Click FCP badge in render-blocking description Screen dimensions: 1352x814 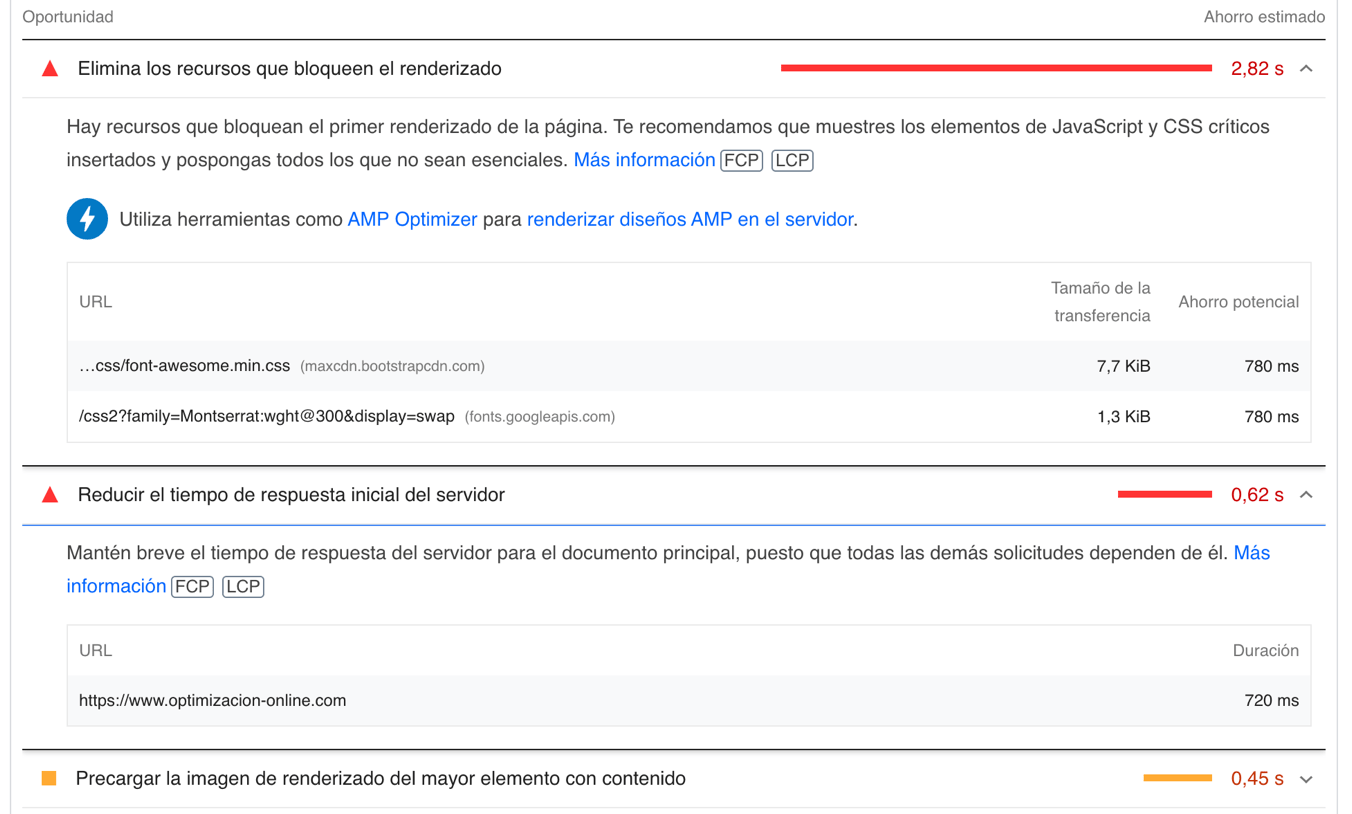(x=741, y=160)
